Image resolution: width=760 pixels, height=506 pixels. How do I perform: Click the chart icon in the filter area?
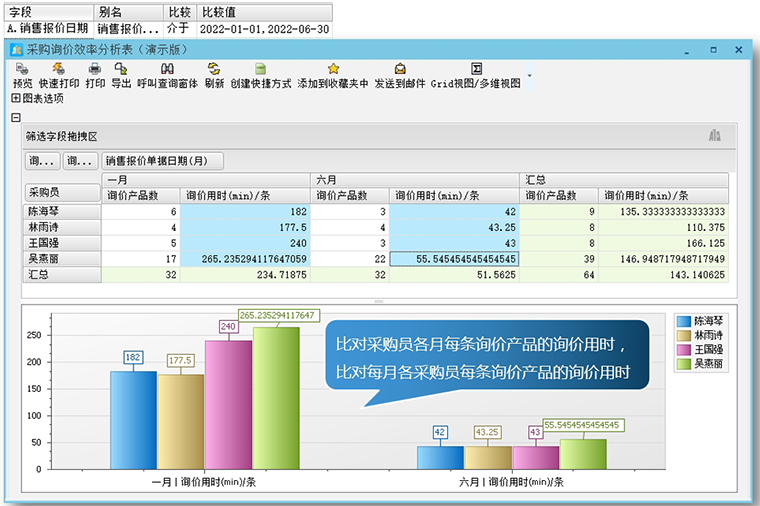[x=714, y=136]
